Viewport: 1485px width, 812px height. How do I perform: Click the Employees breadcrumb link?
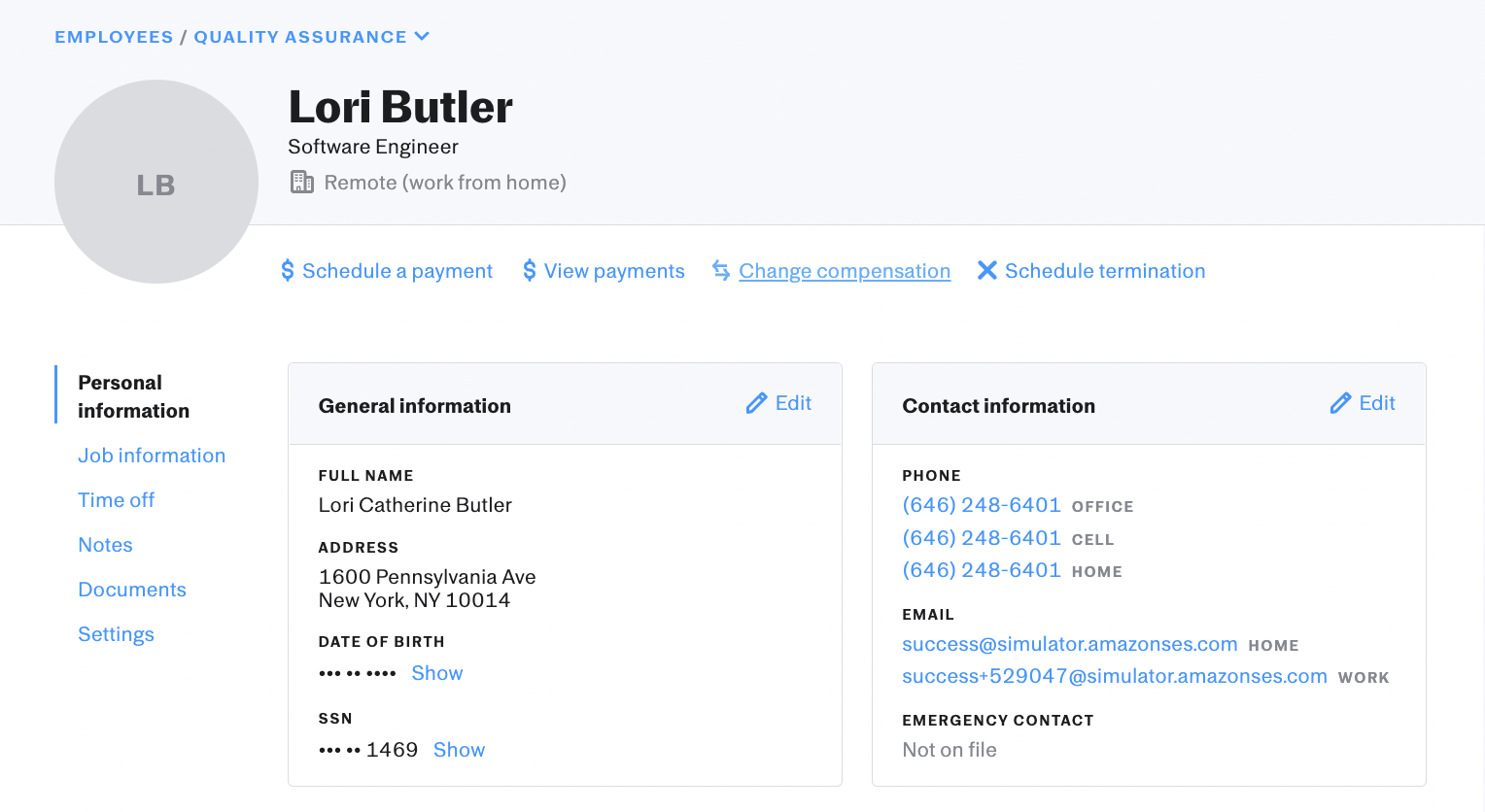click(x=114, y=37)
